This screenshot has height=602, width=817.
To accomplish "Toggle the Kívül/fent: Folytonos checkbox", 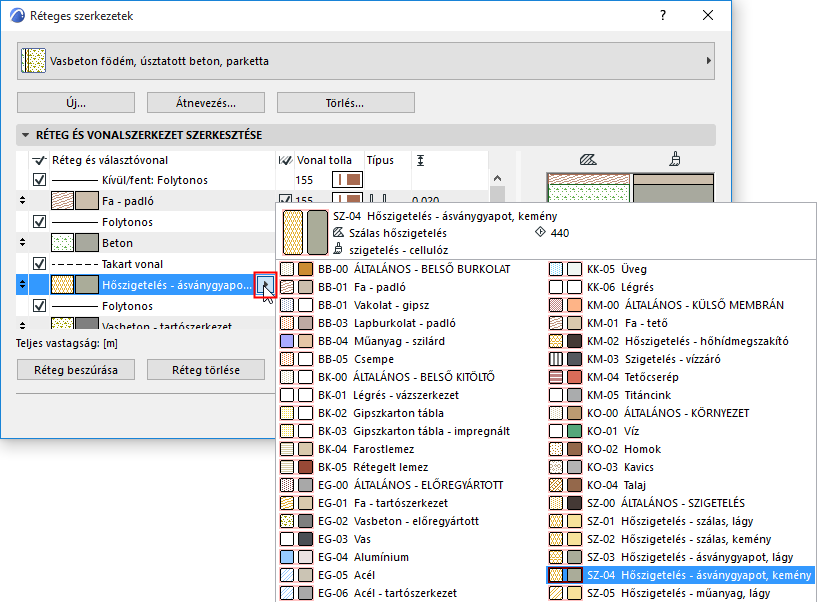I will point(40,180).
